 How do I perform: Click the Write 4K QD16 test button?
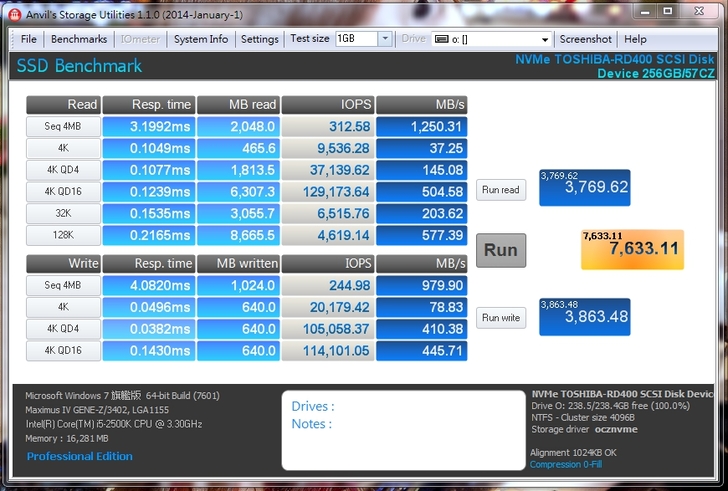[63, 351]
